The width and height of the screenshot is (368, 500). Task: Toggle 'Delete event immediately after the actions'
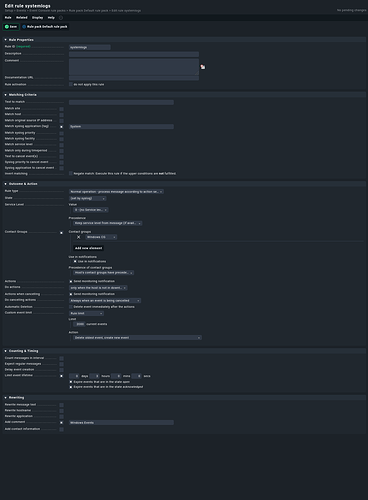pos(71,307)
